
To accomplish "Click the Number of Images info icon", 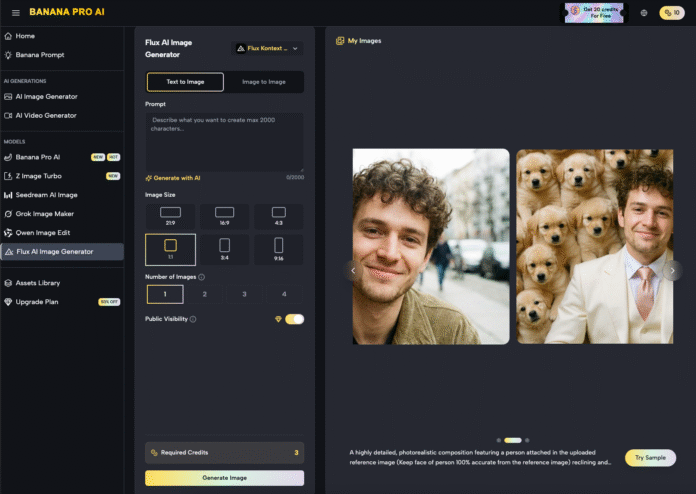I will [202, 277].
